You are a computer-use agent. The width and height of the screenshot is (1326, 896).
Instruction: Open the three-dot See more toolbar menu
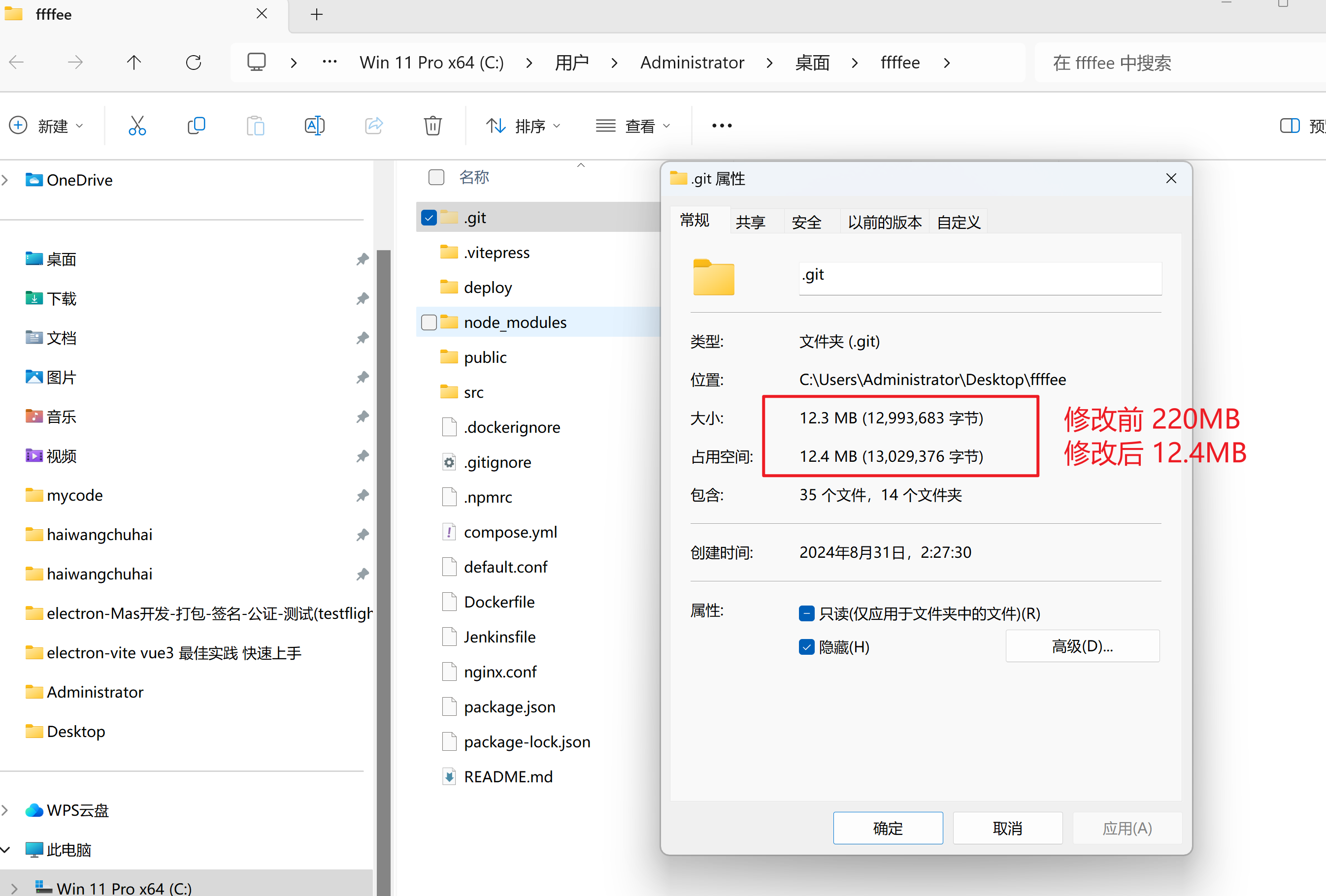[722, 126]
